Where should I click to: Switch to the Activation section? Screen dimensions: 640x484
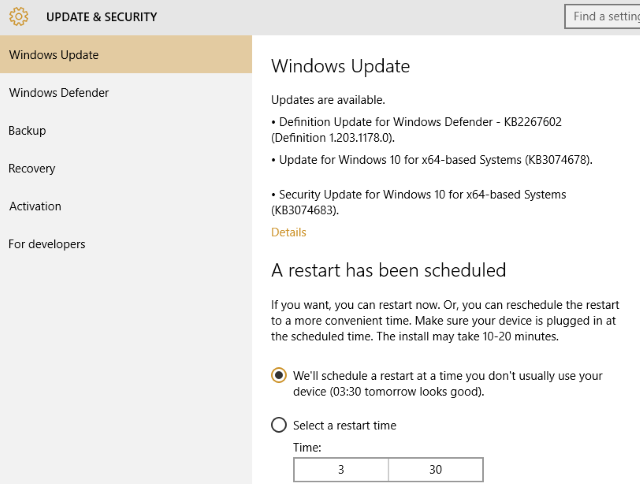pyautogui.click(x=35, y=207)
